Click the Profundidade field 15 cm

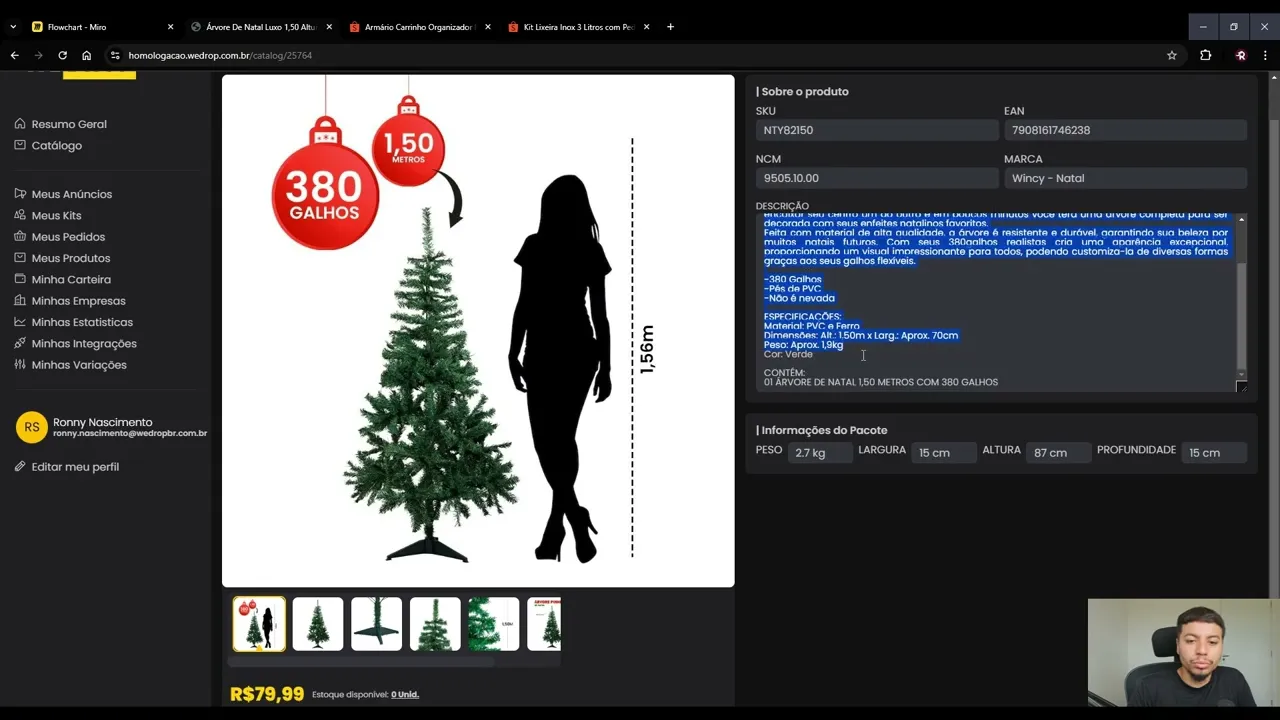coord(1214,453)
